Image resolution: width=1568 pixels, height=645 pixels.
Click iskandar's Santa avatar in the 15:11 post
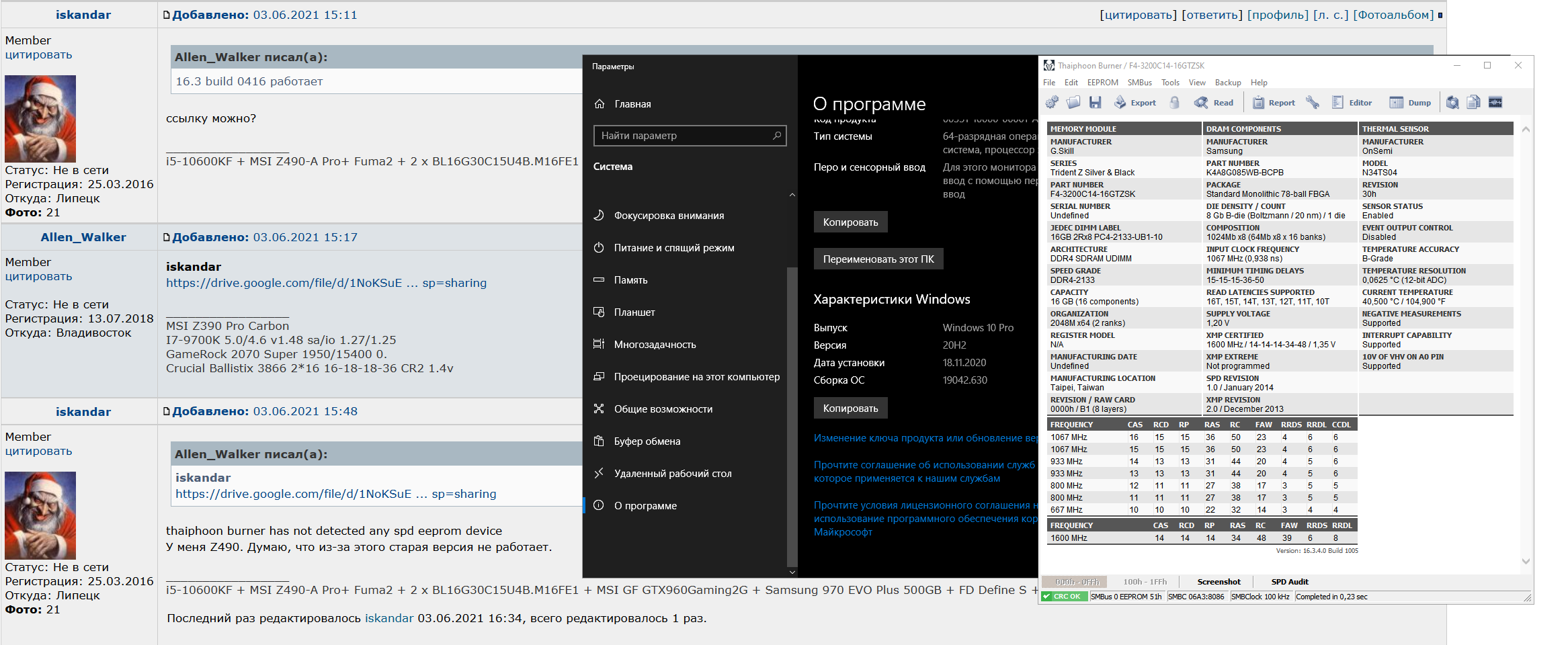[40, 118]
